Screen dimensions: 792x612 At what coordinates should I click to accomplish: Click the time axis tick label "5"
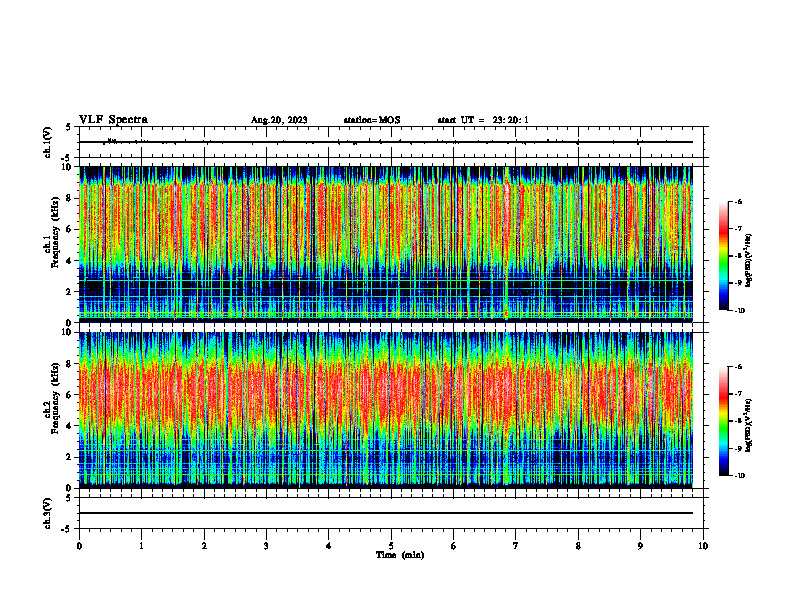pos(391,546)
